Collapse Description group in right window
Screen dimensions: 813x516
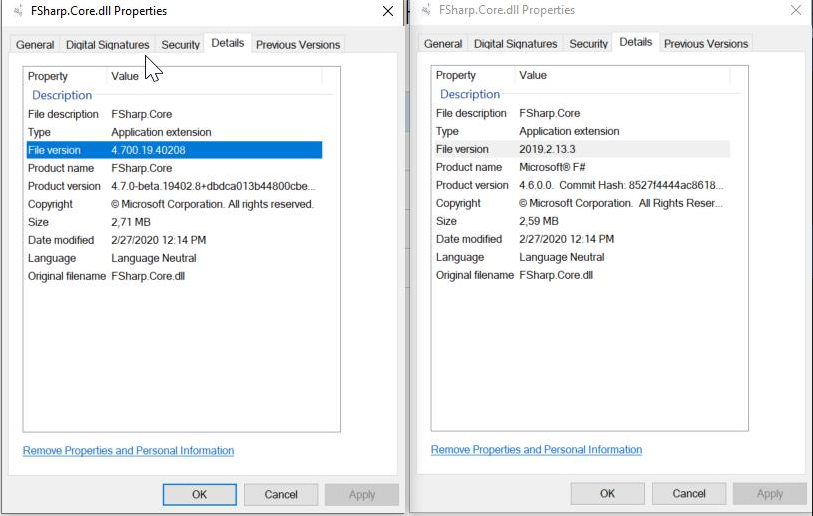470,94
